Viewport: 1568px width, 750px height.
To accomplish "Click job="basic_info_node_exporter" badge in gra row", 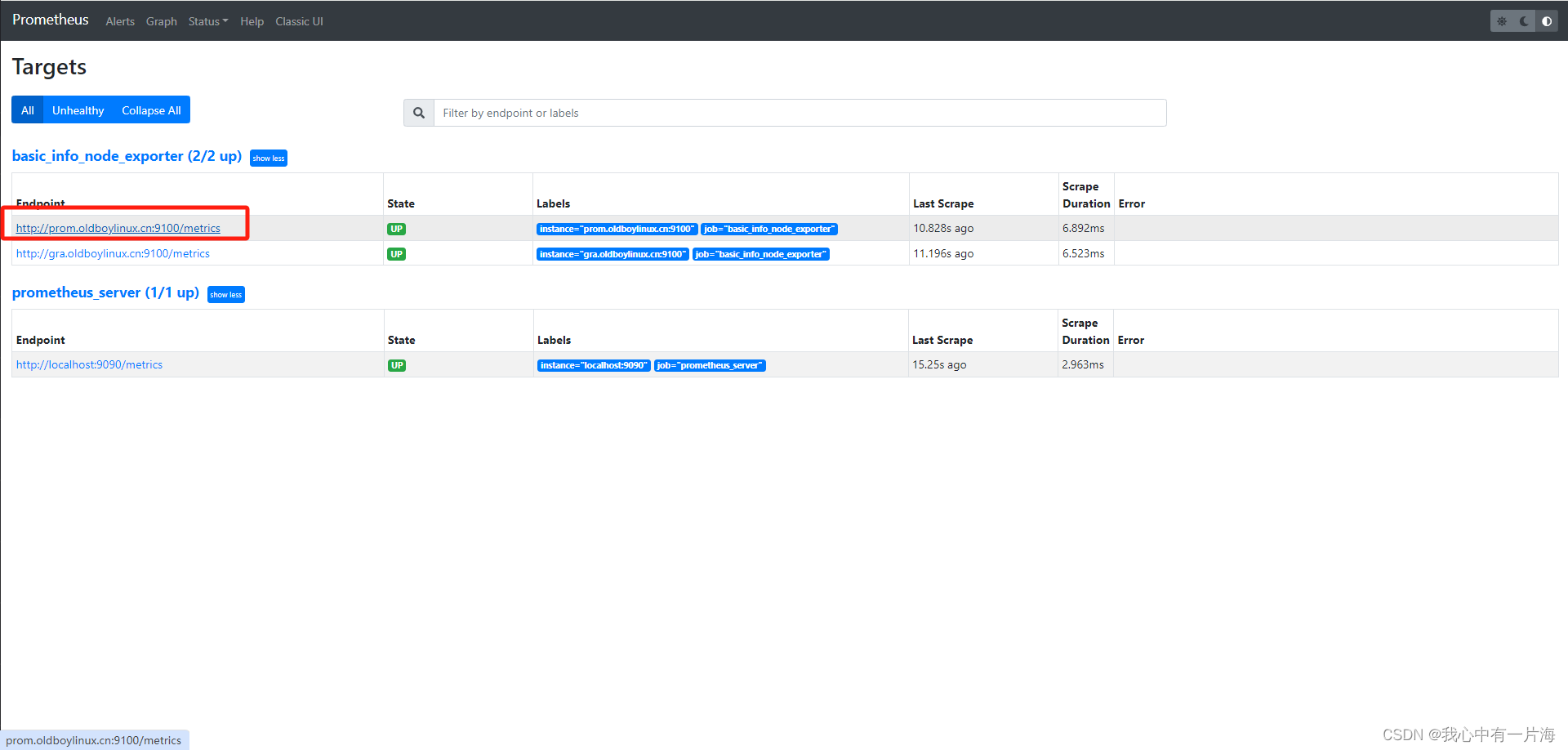I will coord(761,254).
